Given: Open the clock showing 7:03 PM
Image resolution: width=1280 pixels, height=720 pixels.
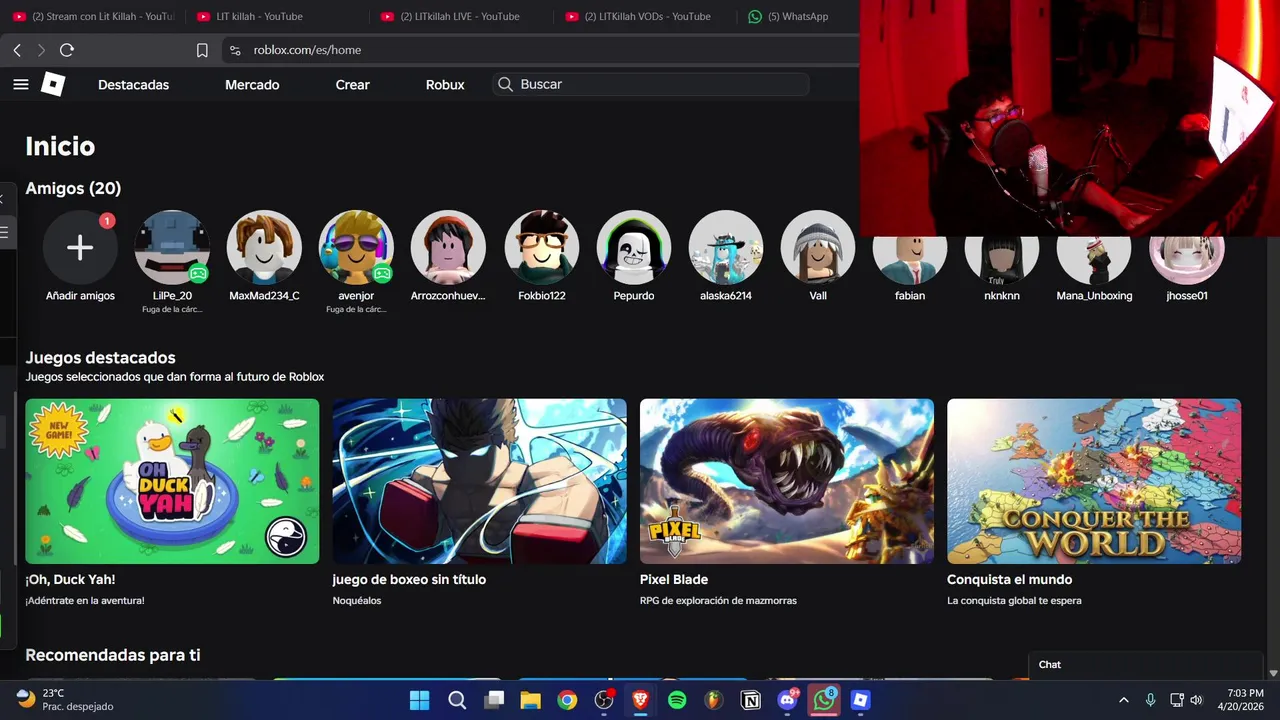Looking at the screenshot, I should (1243, 700).
